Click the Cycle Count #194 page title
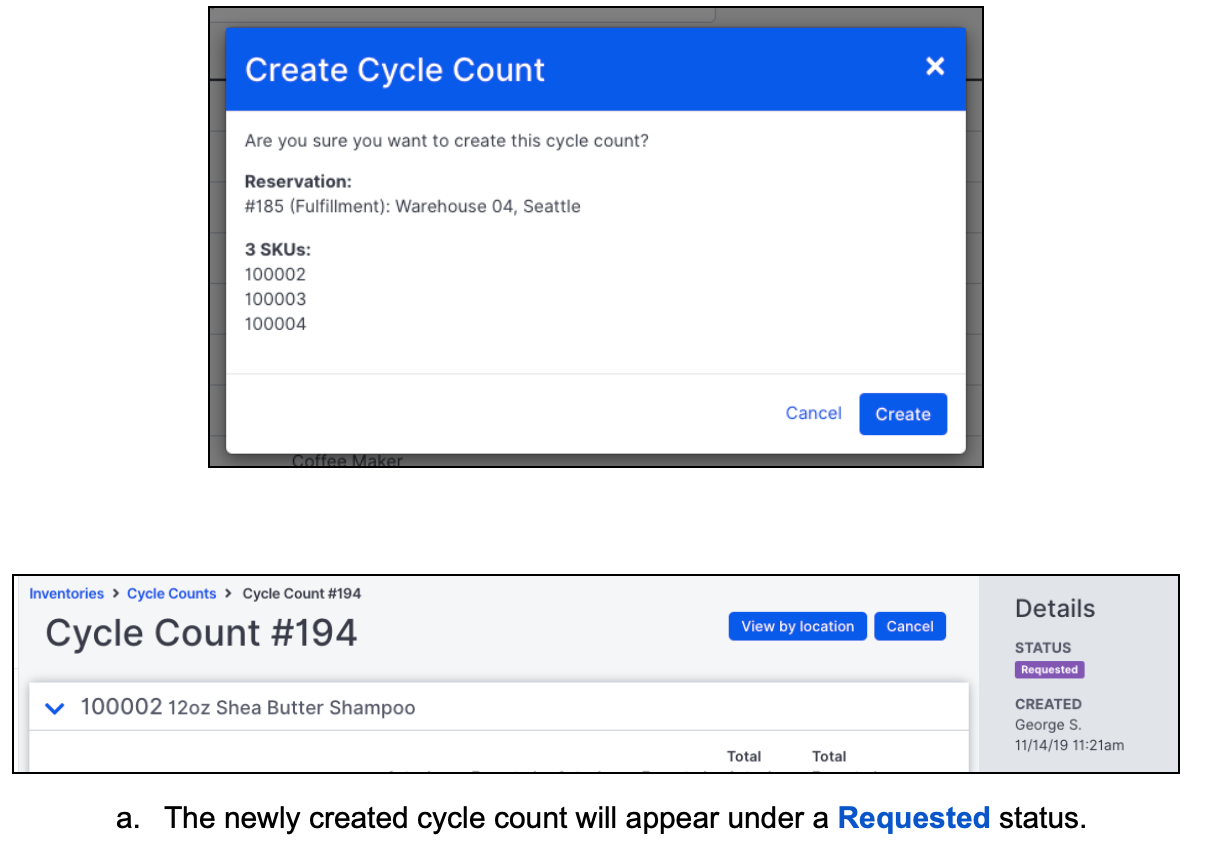 click(x=200, y=632)
